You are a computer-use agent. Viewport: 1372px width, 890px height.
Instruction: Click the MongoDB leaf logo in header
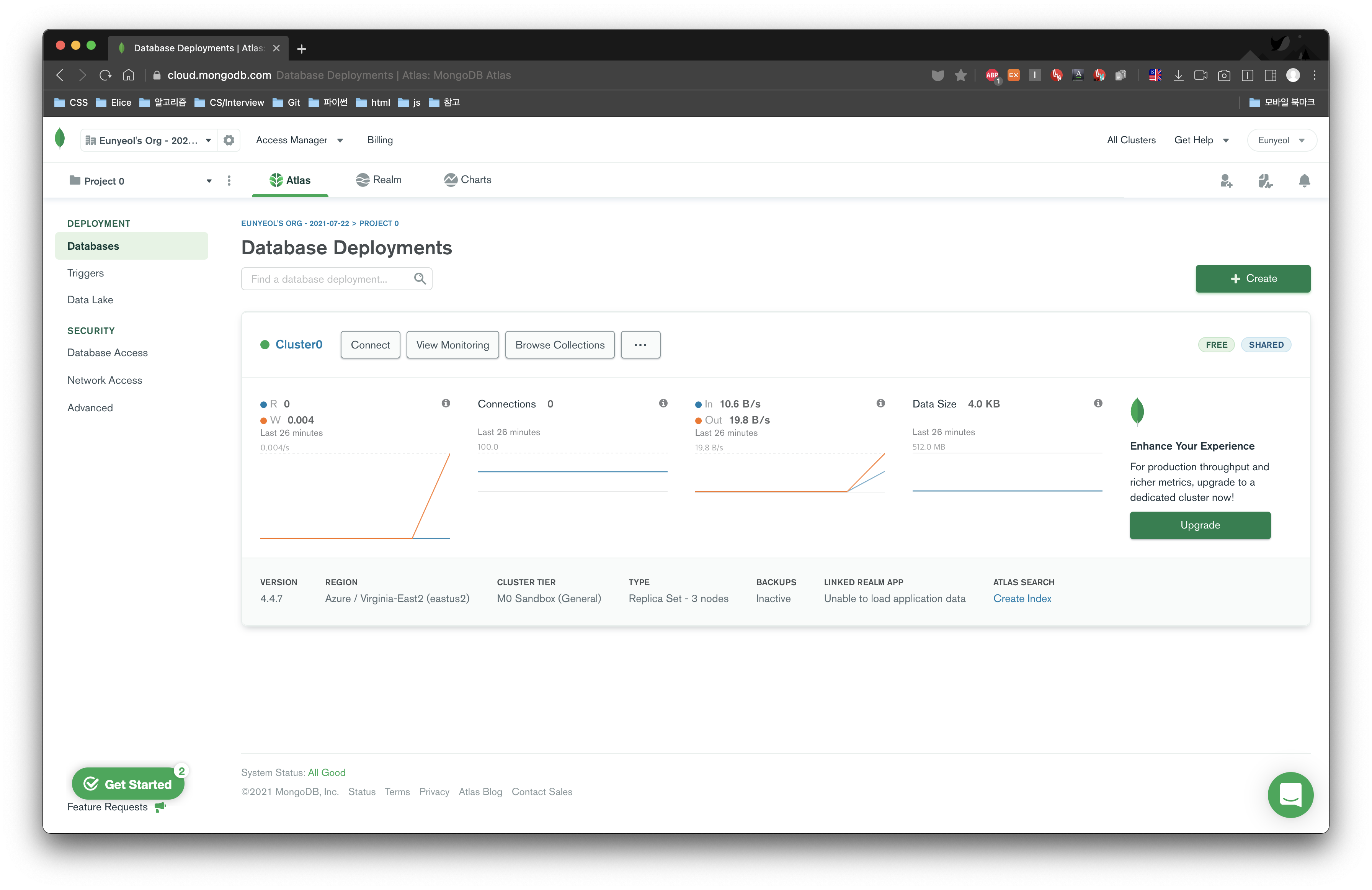click(x=60, y=139)
